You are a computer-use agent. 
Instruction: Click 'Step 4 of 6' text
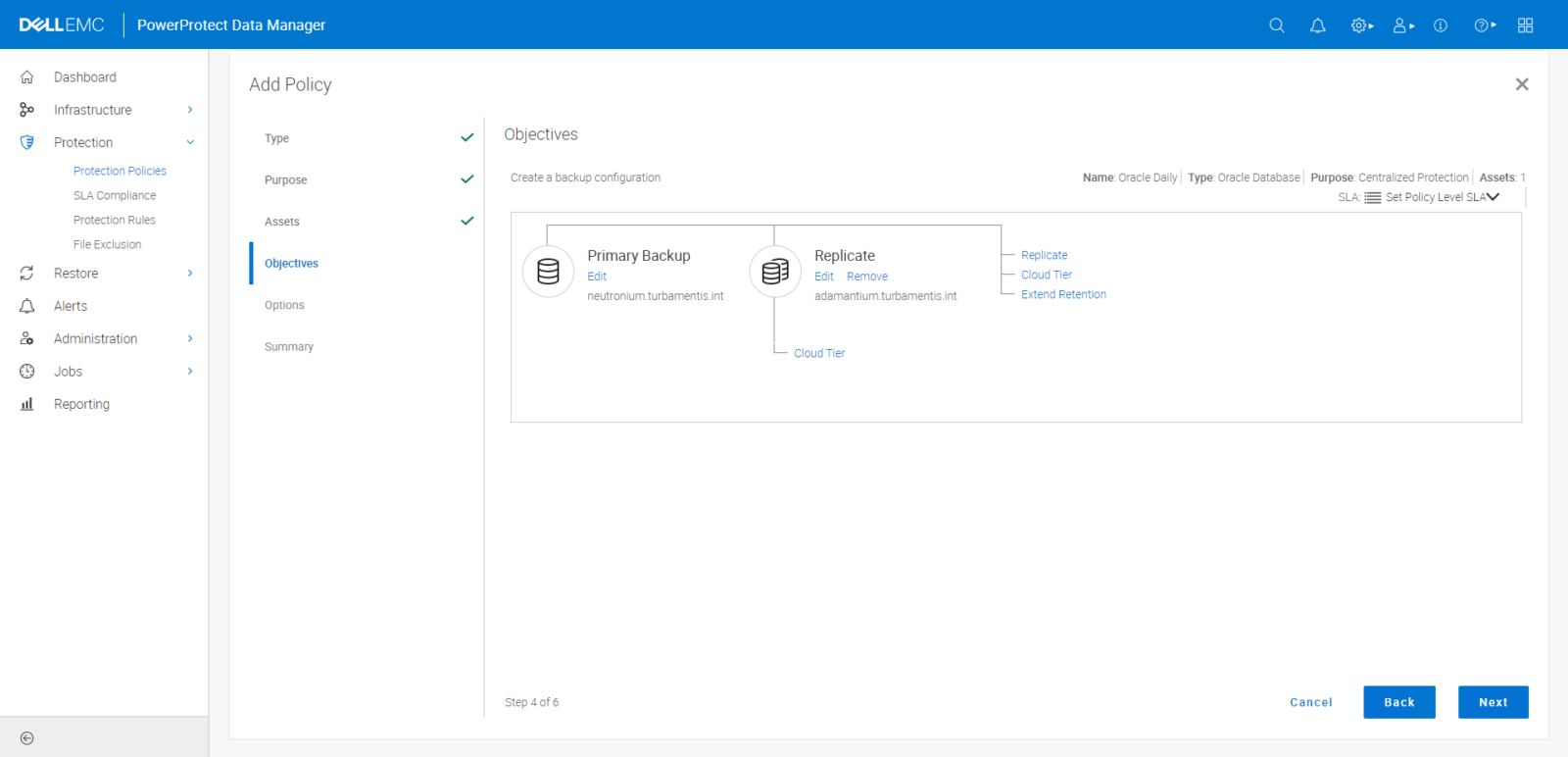(x=532, y=702)
